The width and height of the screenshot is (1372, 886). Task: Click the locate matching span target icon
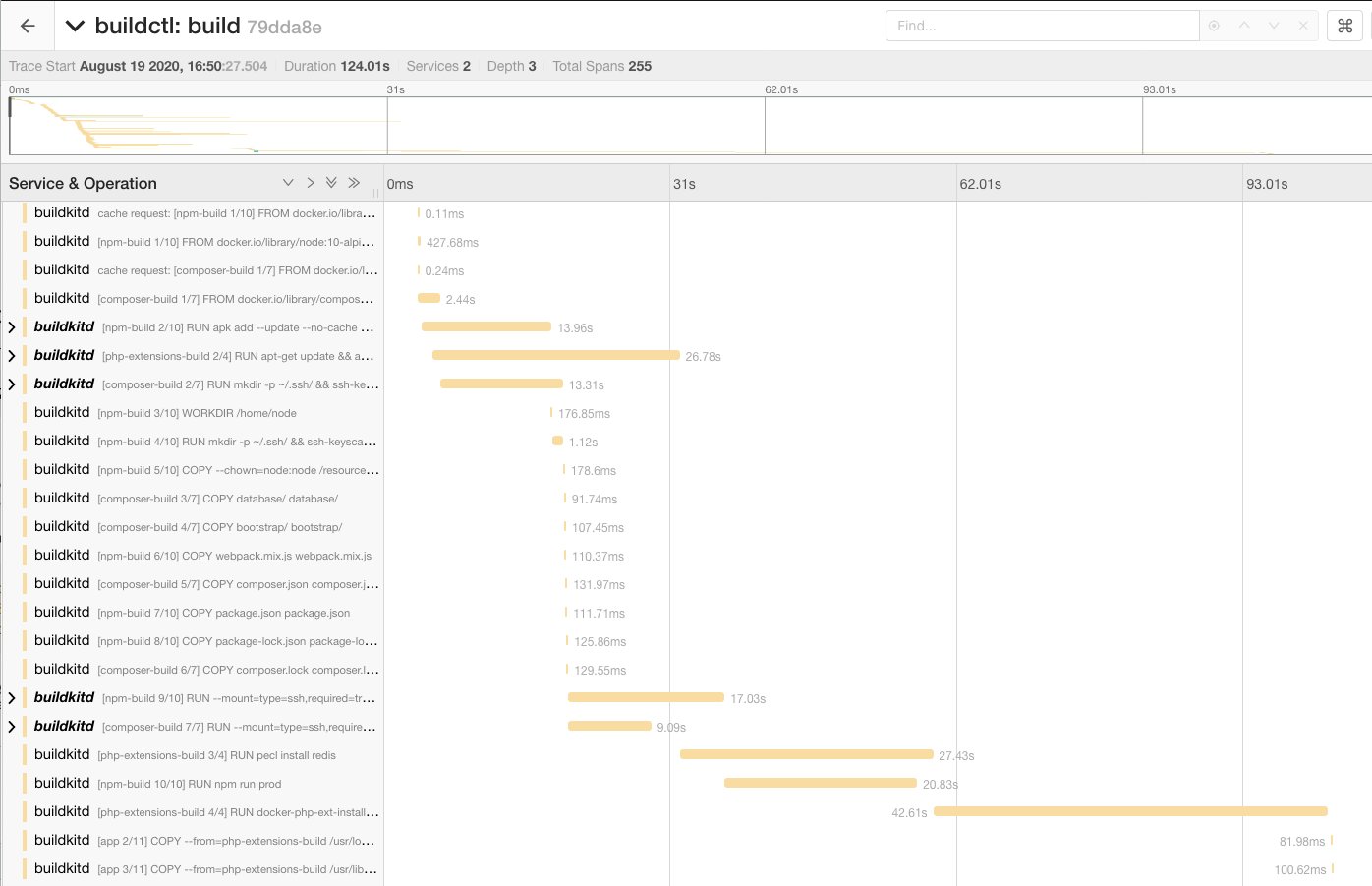point(1214,26)
